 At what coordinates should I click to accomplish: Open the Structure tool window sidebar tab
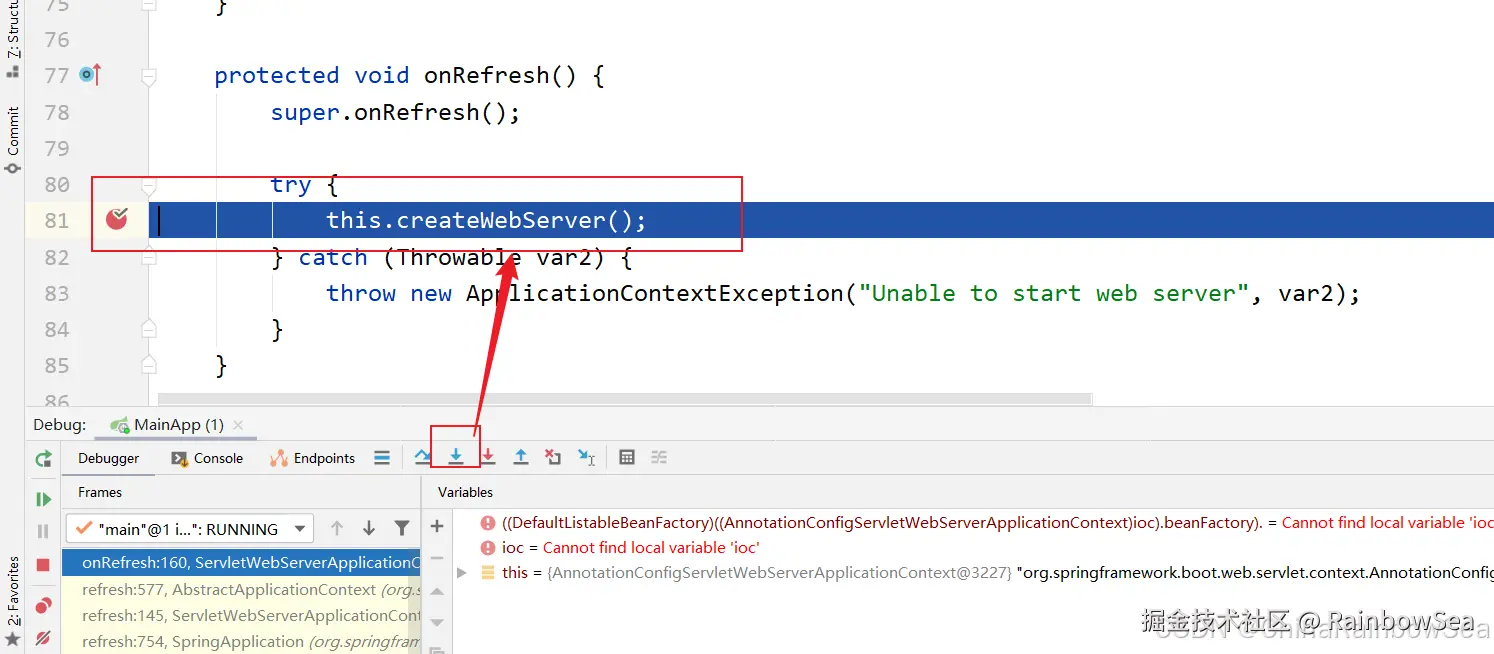(x=12, y=40)
